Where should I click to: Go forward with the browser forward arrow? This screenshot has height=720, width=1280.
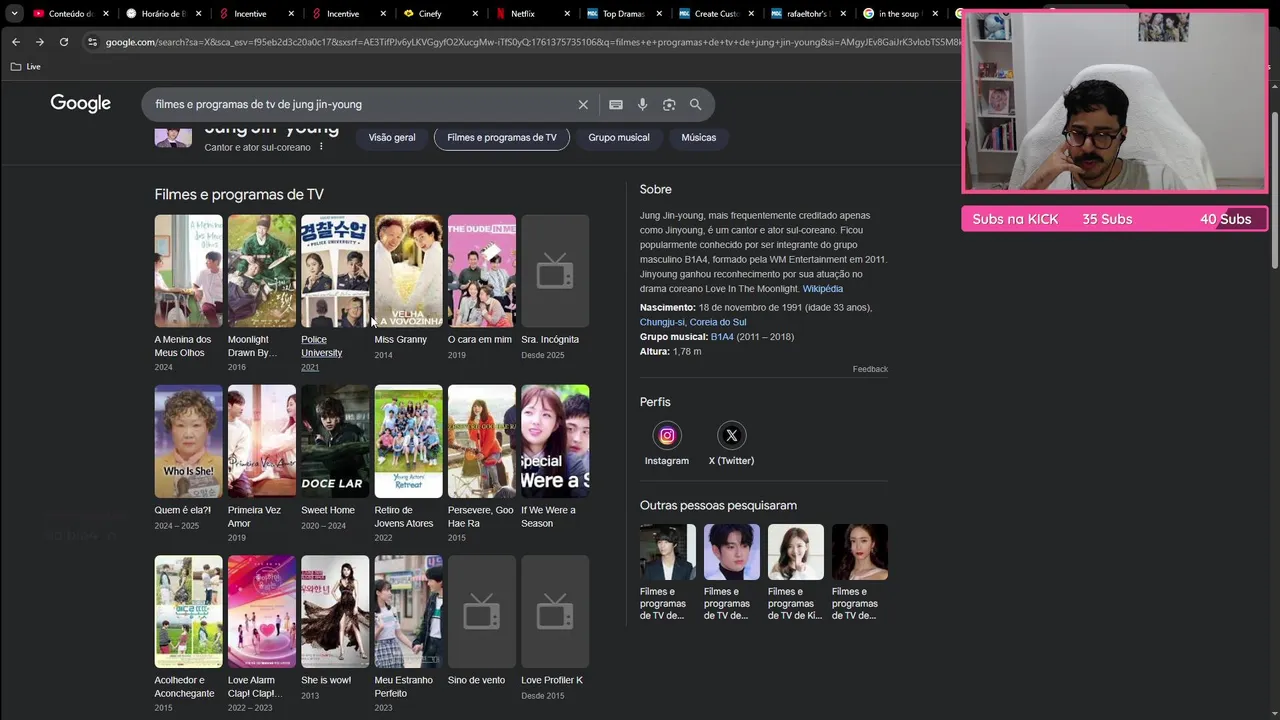pyautogui.click(x=39, y=42)
